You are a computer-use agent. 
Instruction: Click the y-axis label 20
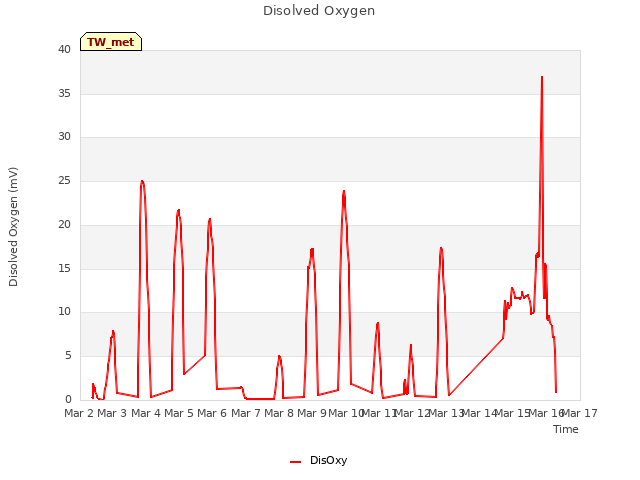[x=64, y=224]
